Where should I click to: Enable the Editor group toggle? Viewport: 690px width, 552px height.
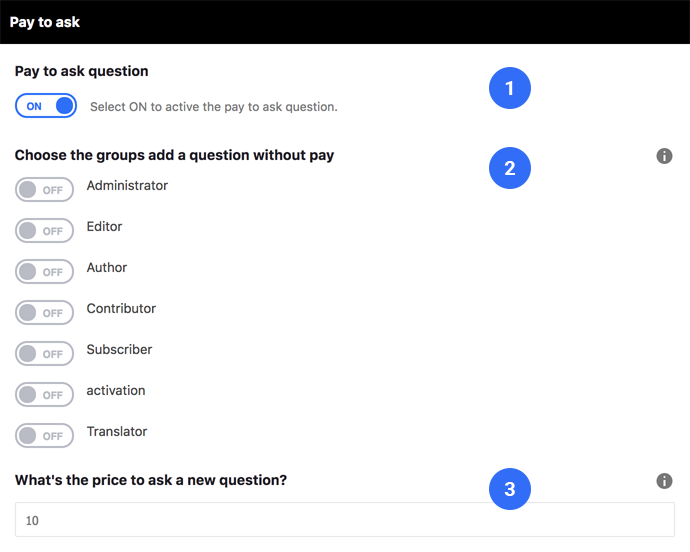(44, 231)
